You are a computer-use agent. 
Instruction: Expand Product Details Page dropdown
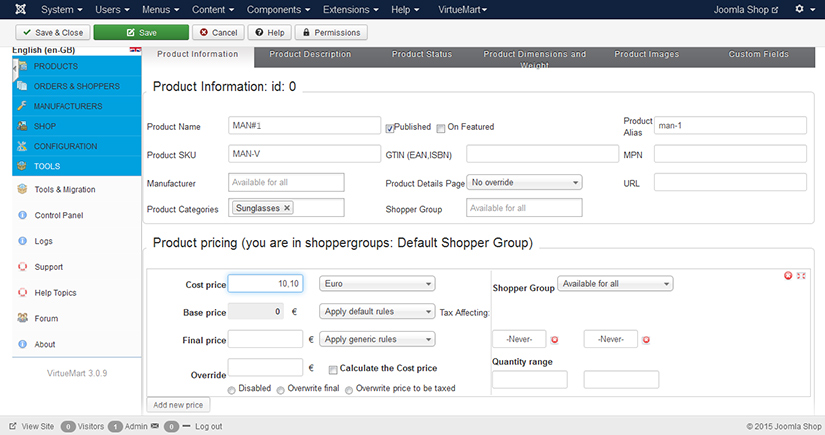[x=524, y=183]
